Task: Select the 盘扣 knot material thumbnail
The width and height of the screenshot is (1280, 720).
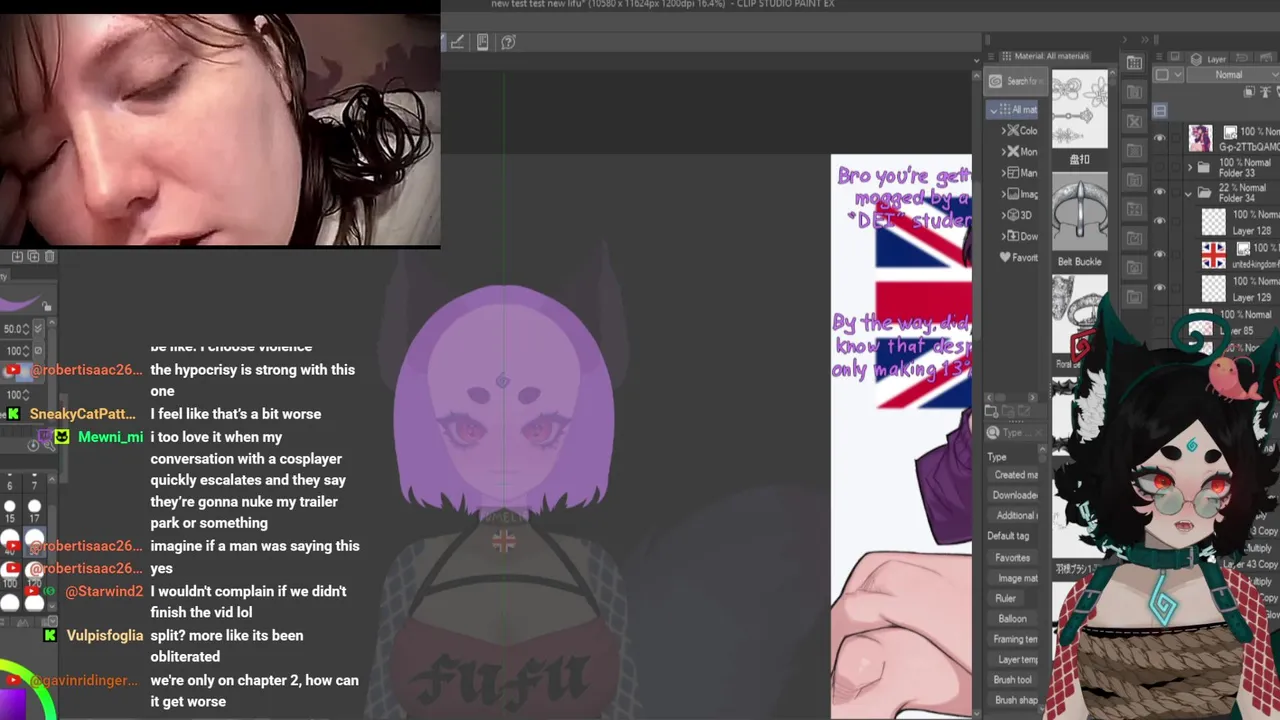Action: pos(1079,110)
